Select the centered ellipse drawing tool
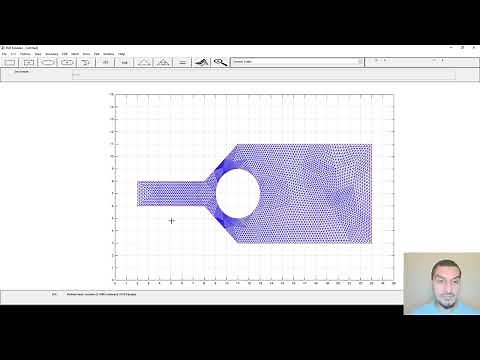 point(67,62)
